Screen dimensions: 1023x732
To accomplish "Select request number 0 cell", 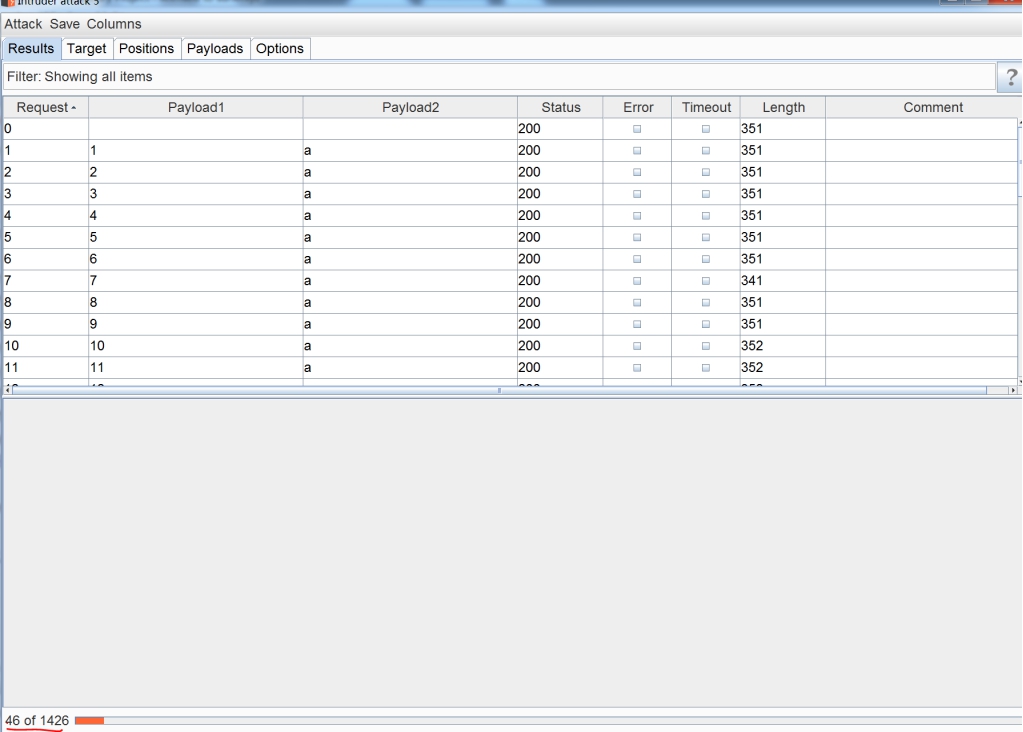I will (x=46, y=129).
